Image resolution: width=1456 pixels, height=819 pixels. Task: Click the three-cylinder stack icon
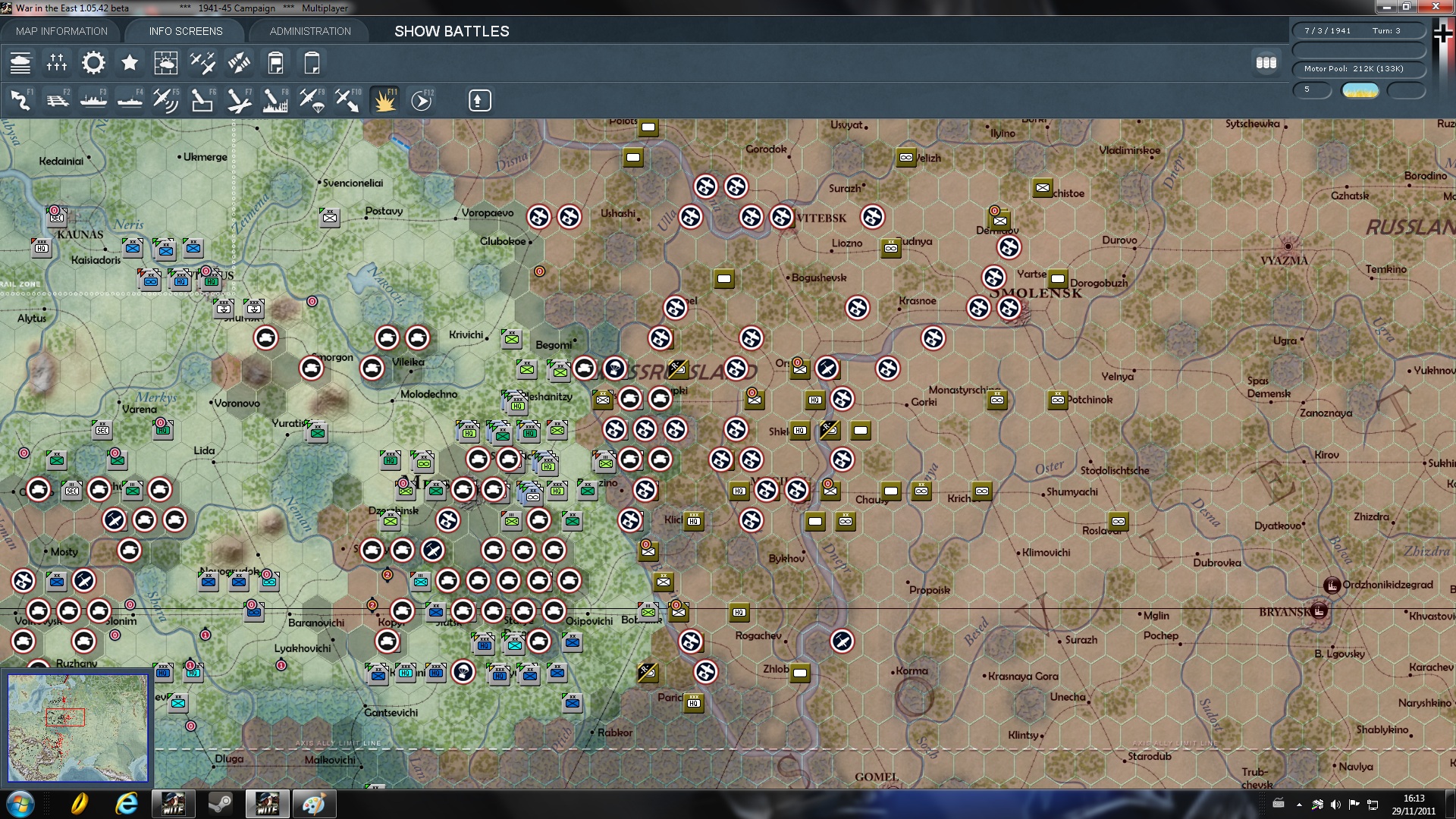tap(1266, 63)
